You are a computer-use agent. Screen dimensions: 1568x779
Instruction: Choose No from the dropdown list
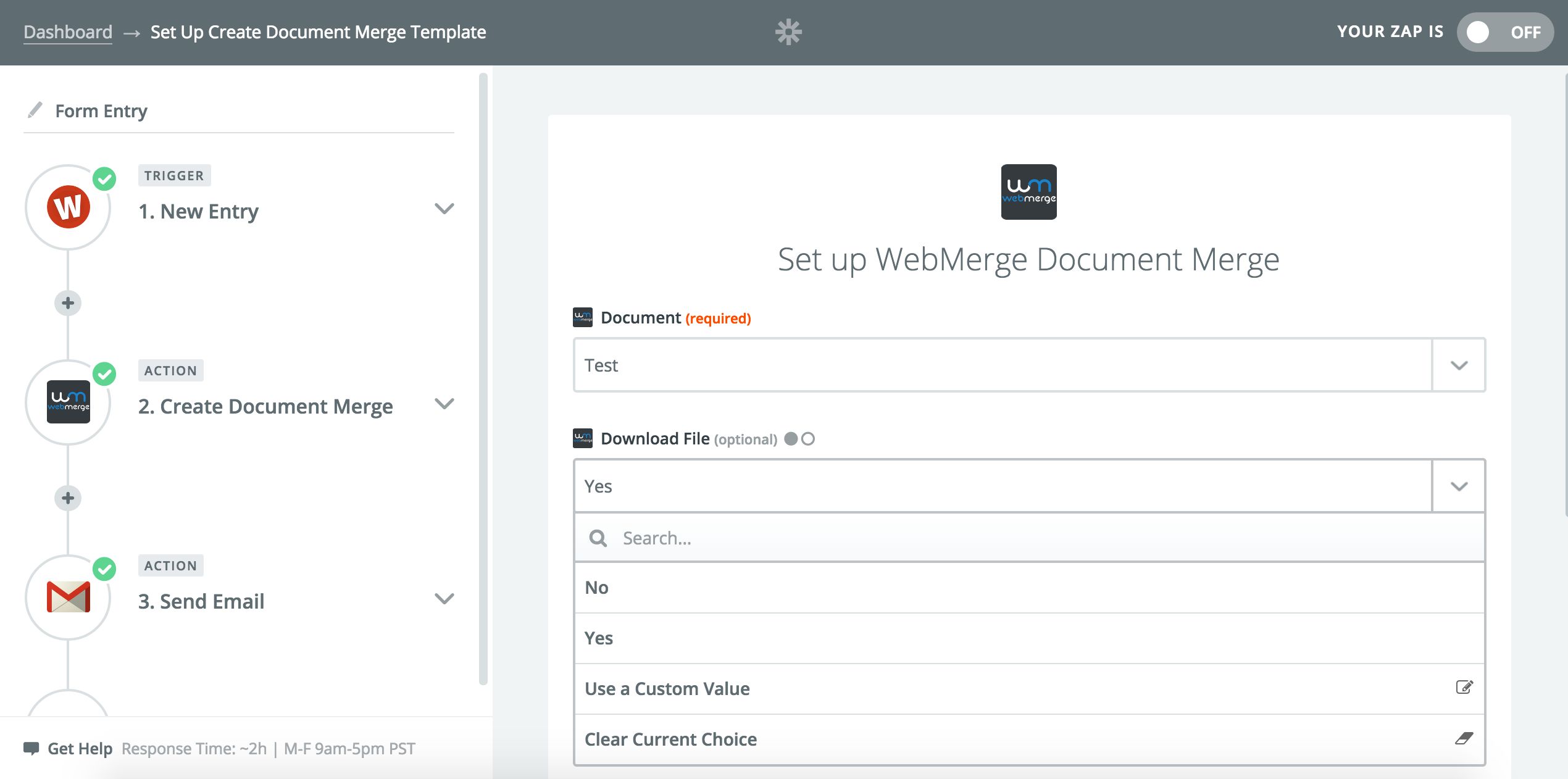1029,588
